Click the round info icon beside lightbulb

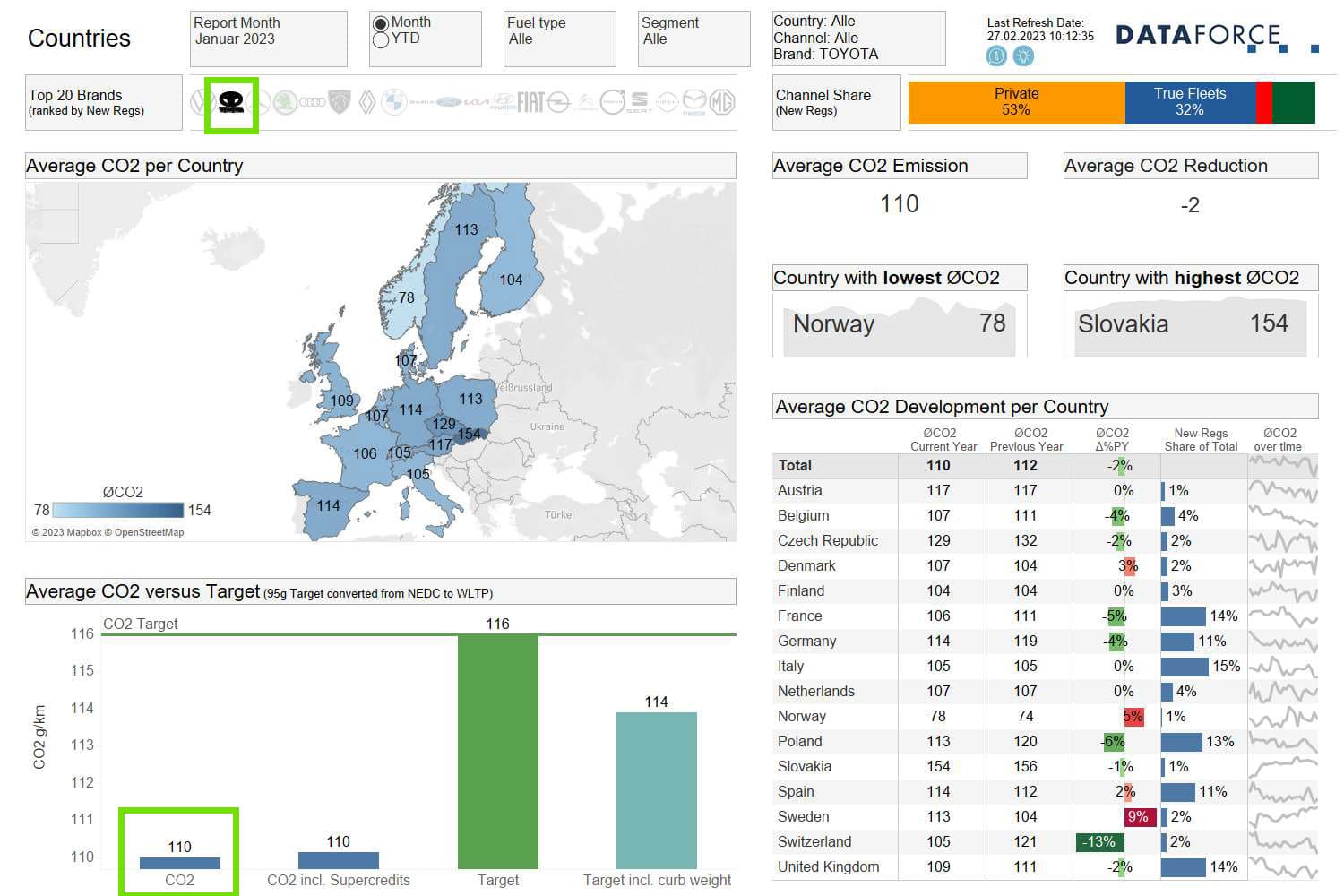coord(996,56)
